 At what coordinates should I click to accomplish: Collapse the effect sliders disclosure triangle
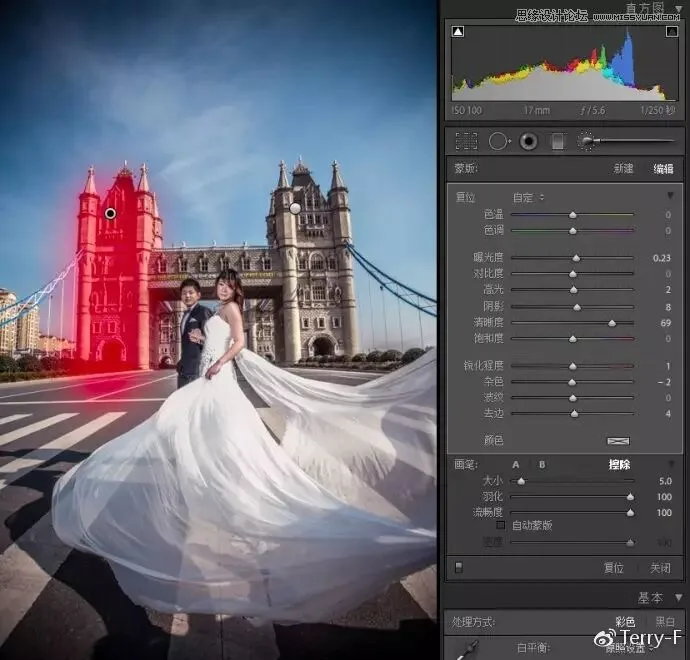point(670,195)
